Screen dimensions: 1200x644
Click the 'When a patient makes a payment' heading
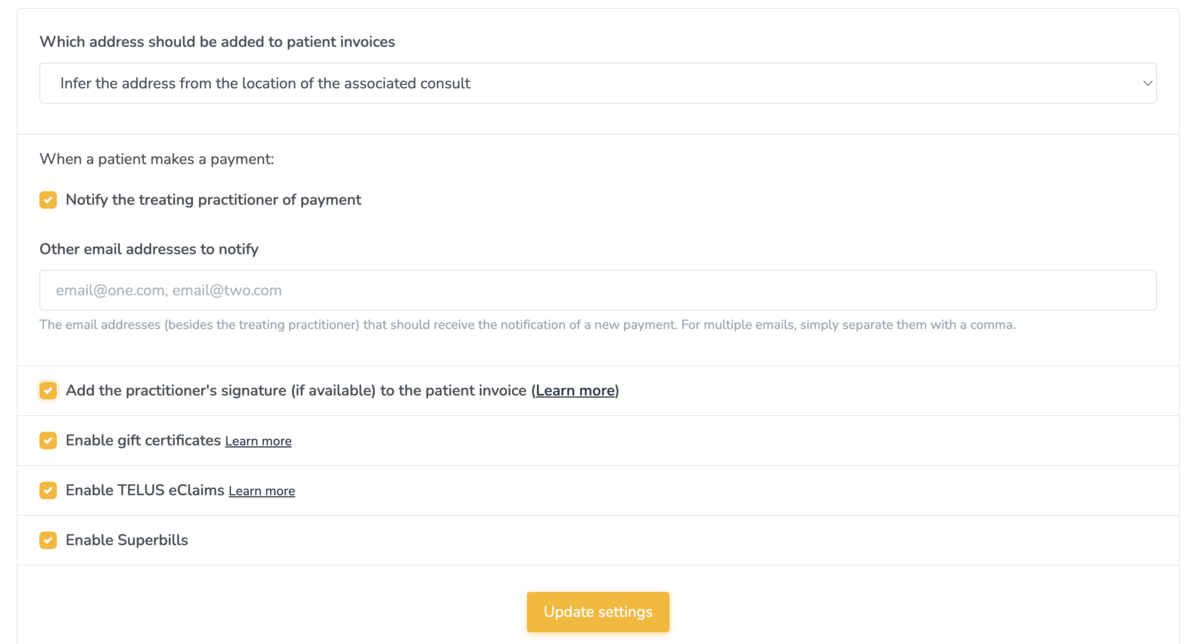tap(156, 159)
